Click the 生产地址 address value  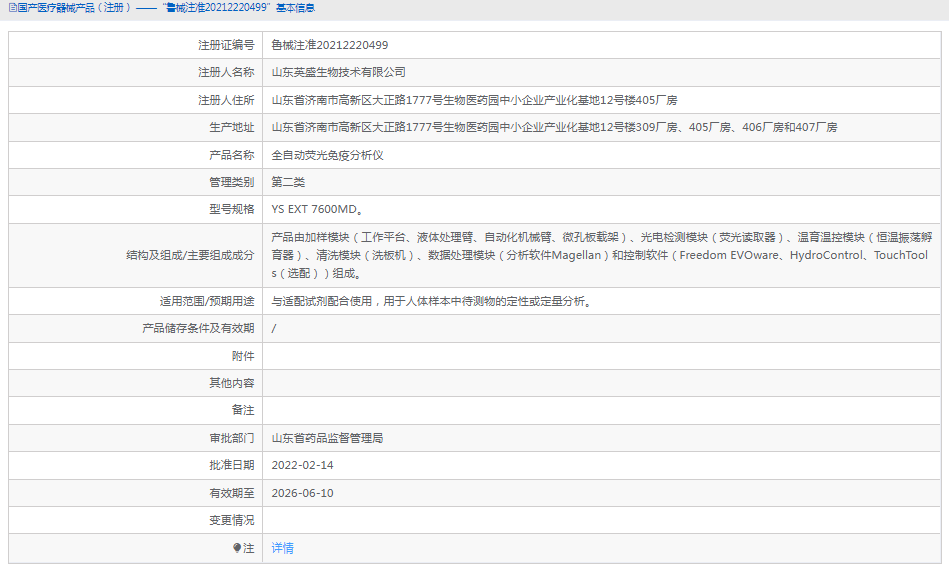tap(554, 127)
